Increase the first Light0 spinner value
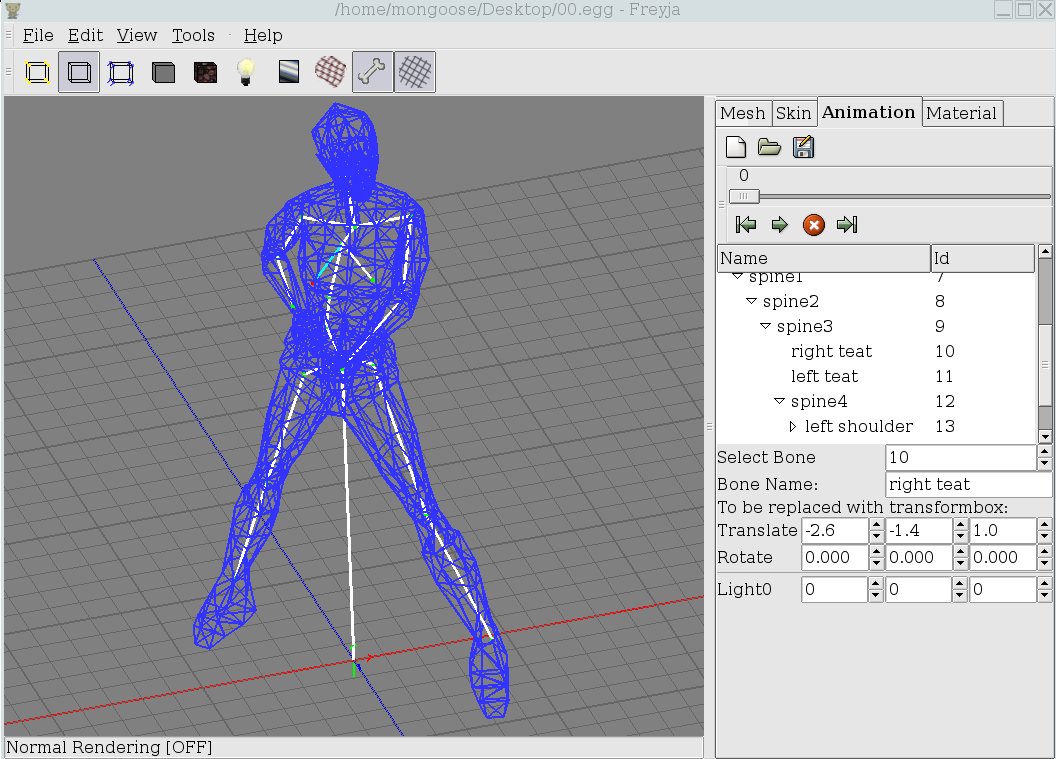This screenshot has height=759, width=1056. [x=876, y=583]
